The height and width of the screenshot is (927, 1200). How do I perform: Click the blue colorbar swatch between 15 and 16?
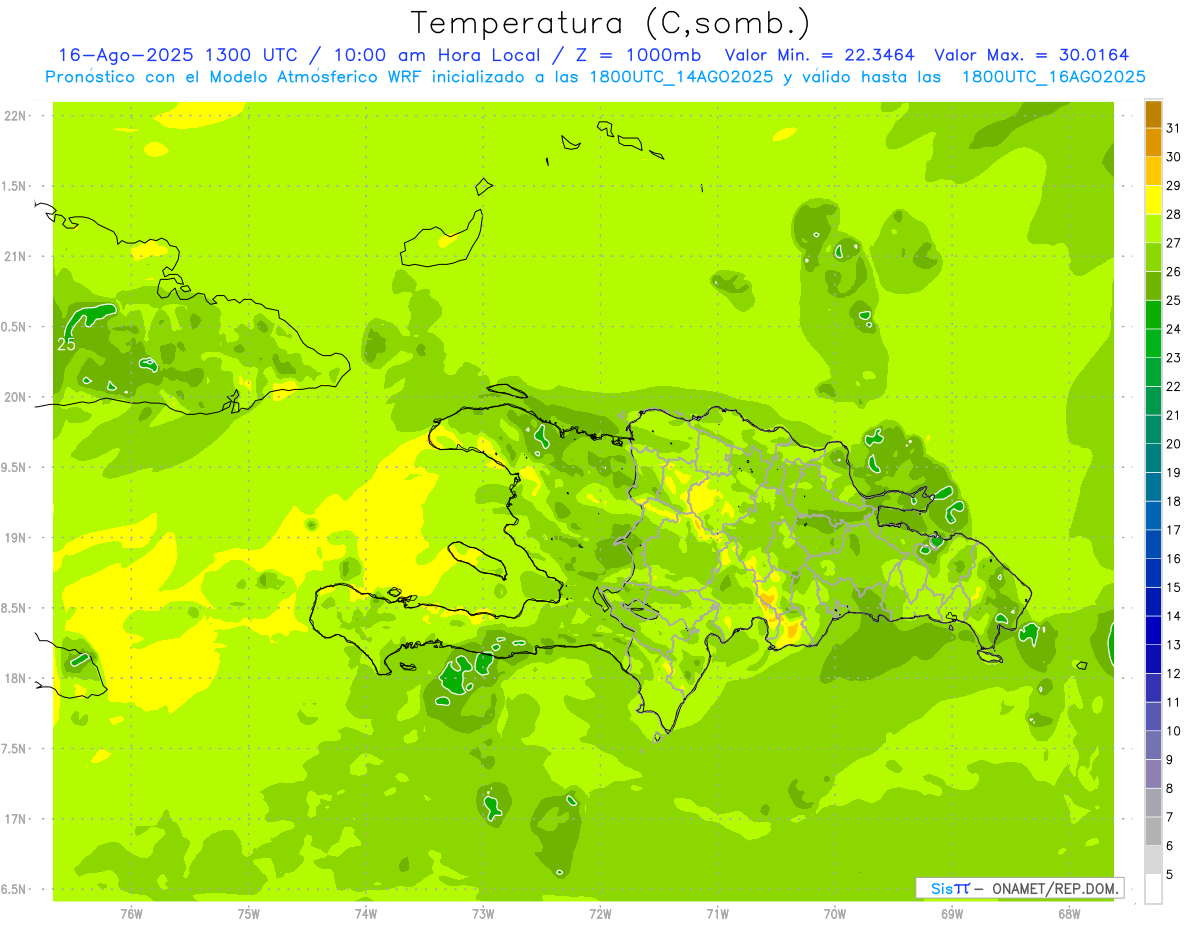[1153, 573]
